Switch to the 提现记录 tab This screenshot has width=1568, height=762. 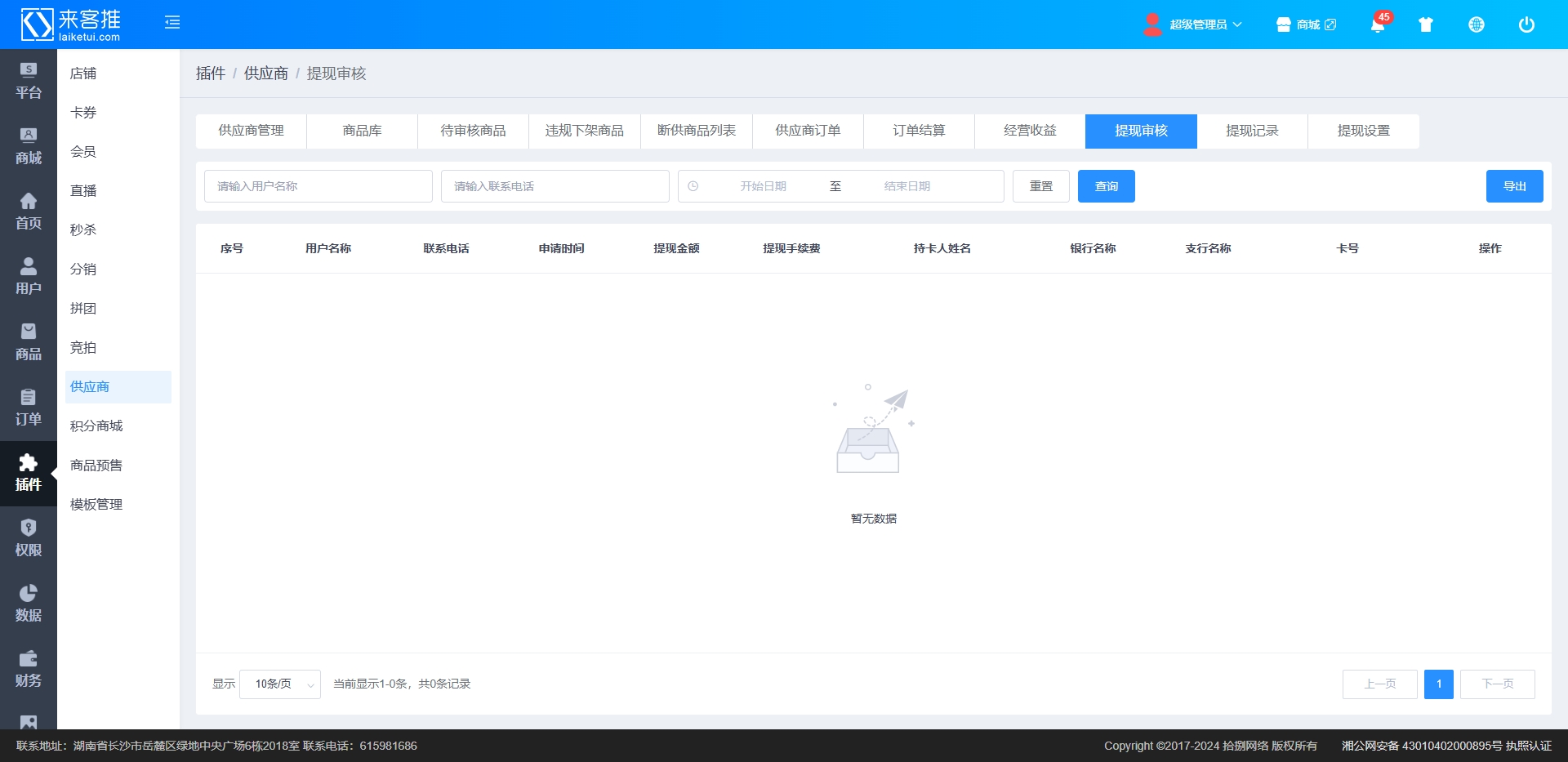[x=1252, y=131]
